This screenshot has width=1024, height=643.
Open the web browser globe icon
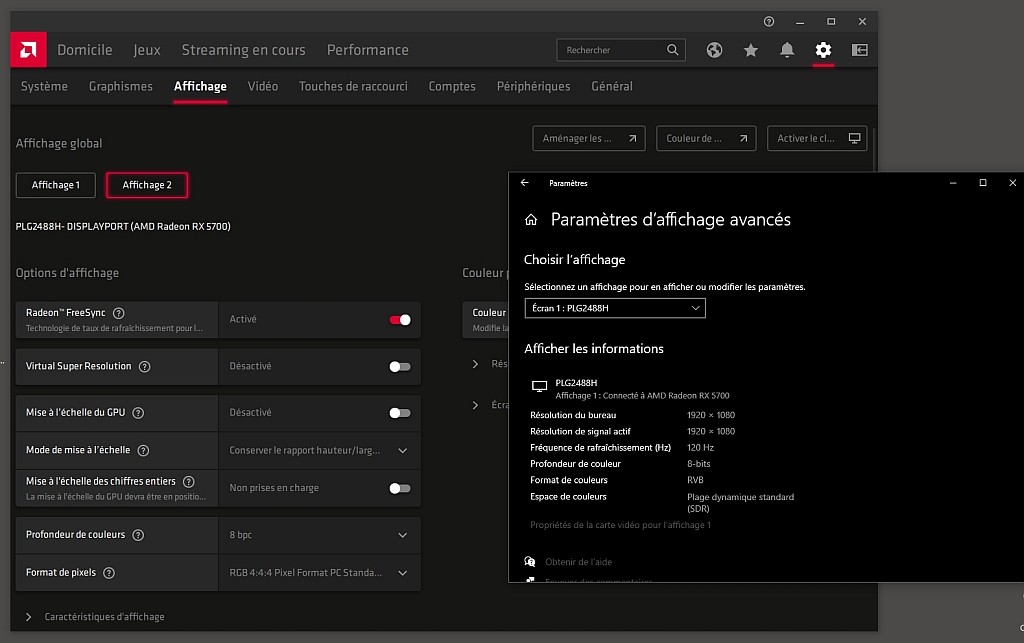tap(714, 50)
